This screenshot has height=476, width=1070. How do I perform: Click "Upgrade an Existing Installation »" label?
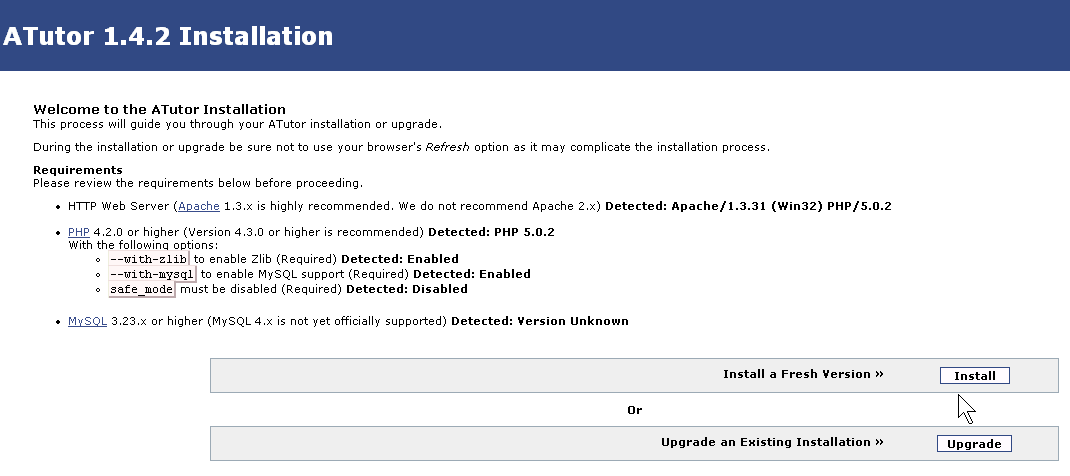click(772, 442)
